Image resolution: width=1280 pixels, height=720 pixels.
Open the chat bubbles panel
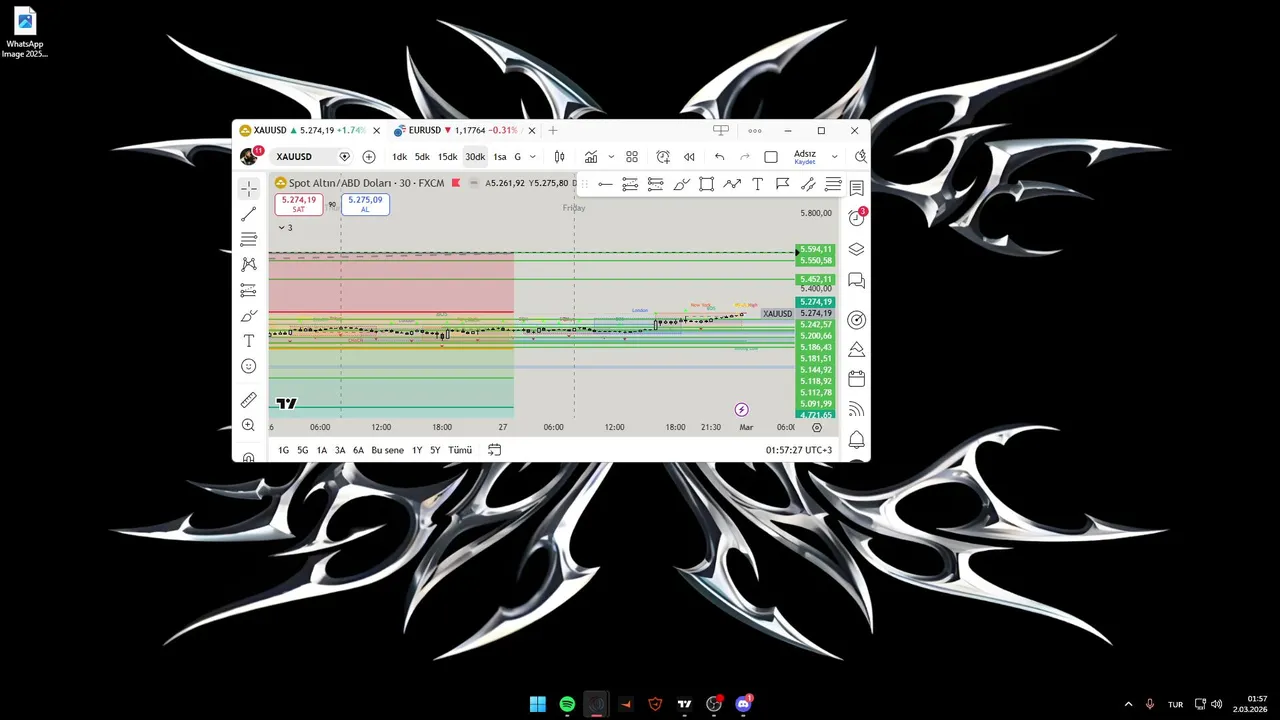(857, 281)
